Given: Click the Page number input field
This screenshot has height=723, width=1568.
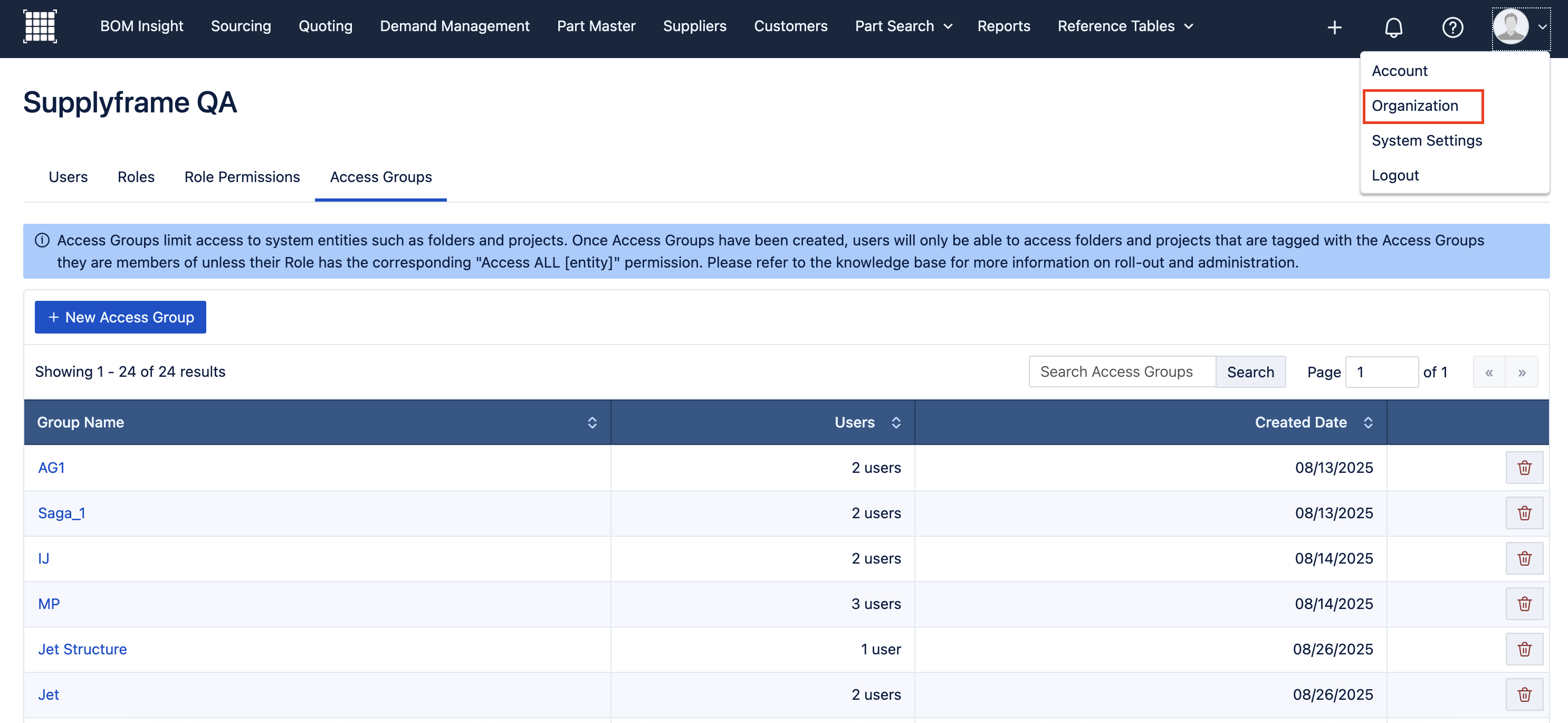Looking at the screenshot, I should pyautogui.click(x=1382, y=372).
